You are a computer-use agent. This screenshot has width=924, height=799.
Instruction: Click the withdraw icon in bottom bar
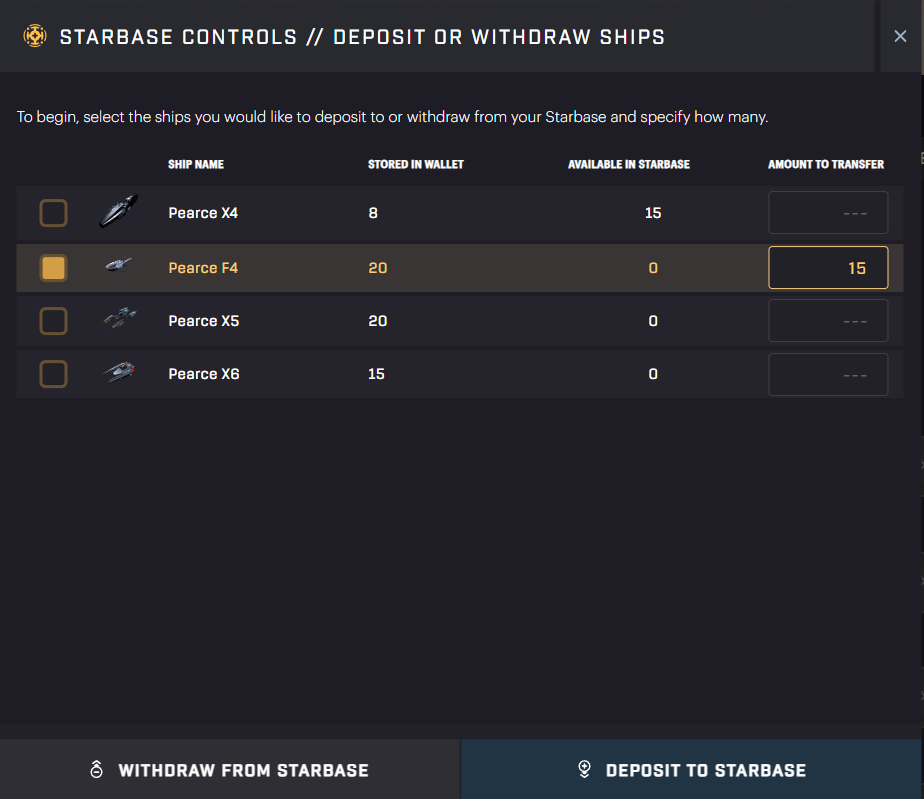tap(96, 770)
